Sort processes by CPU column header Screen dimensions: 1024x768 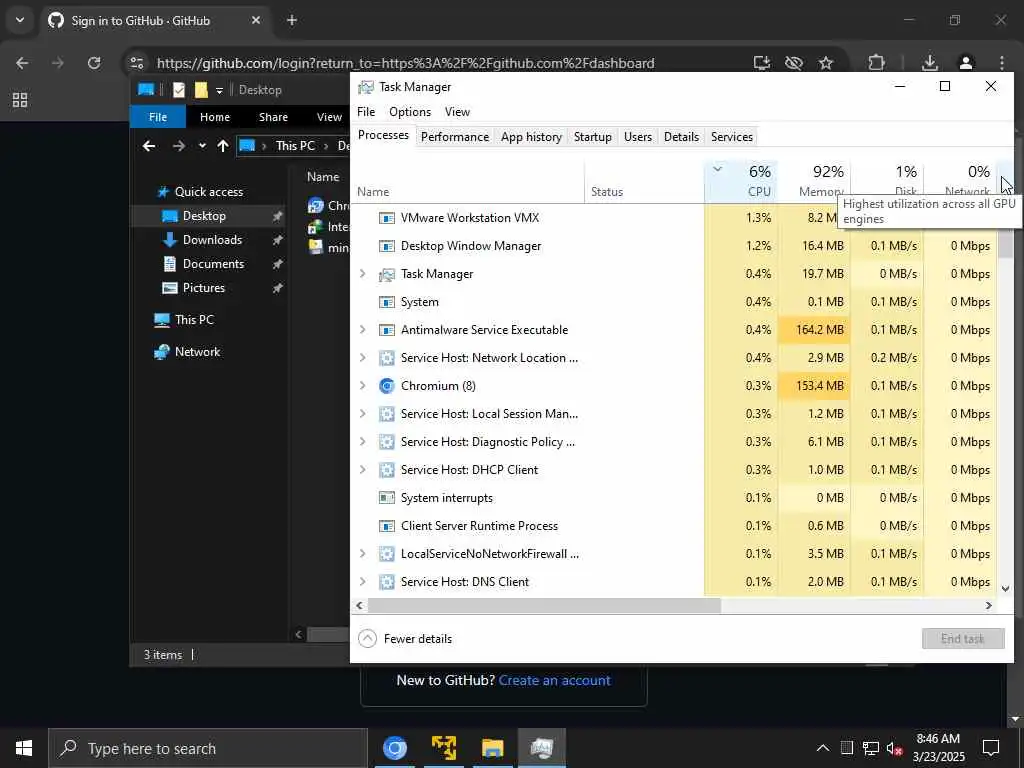coord(741,181)
